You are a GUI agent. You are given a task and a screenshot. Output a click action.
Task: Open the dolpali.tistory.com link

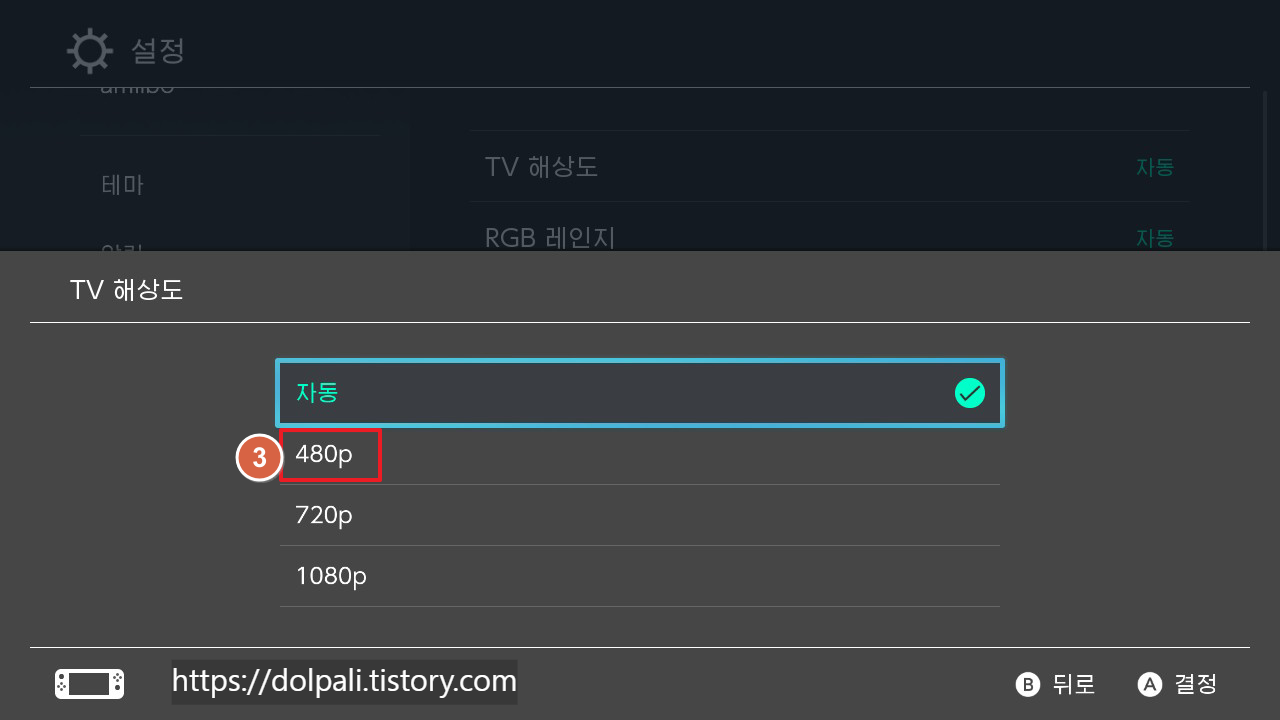pyautogui.click(x=344, y=681)
